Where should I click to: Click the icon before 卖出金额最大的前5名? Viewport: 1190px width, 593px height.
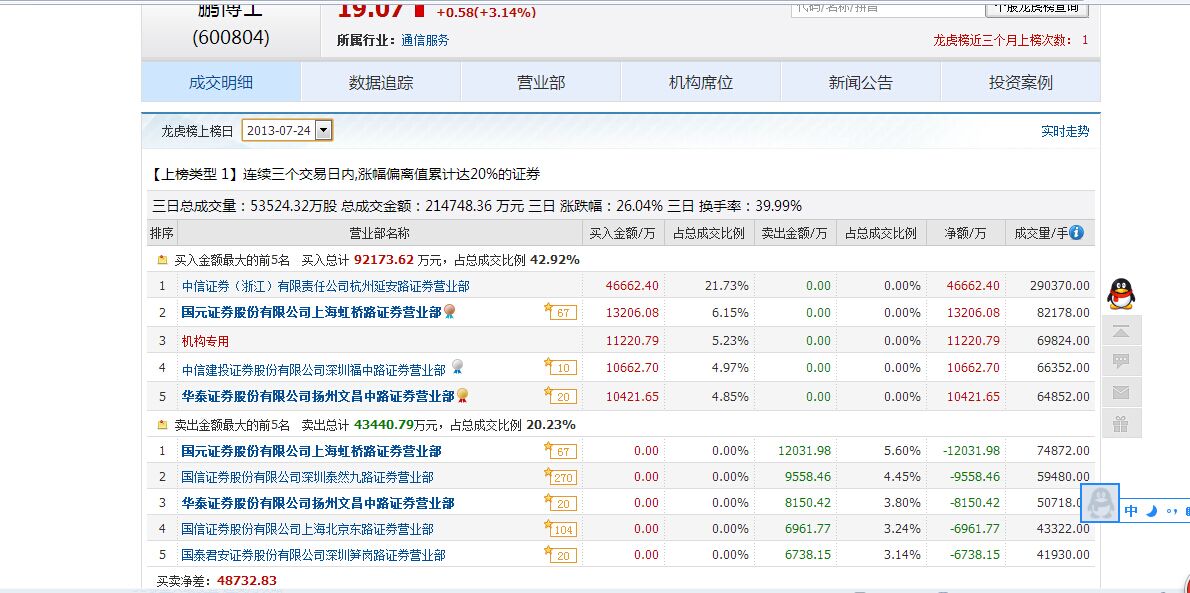coord(162,424)
